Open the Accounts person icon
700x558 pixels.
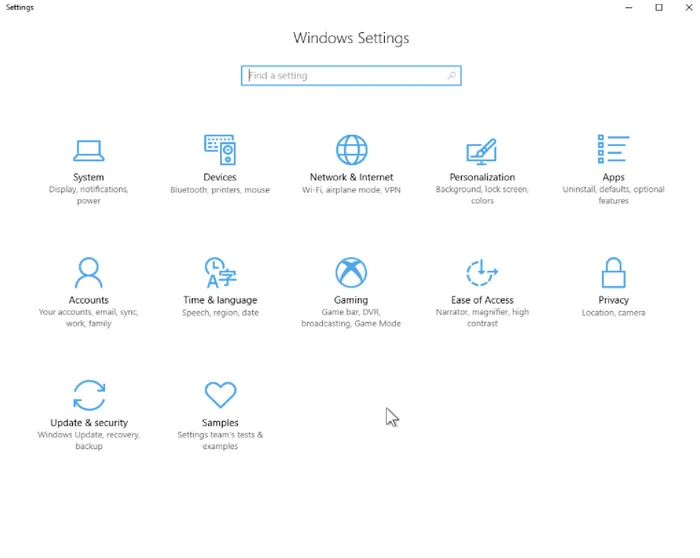[88, 272]
